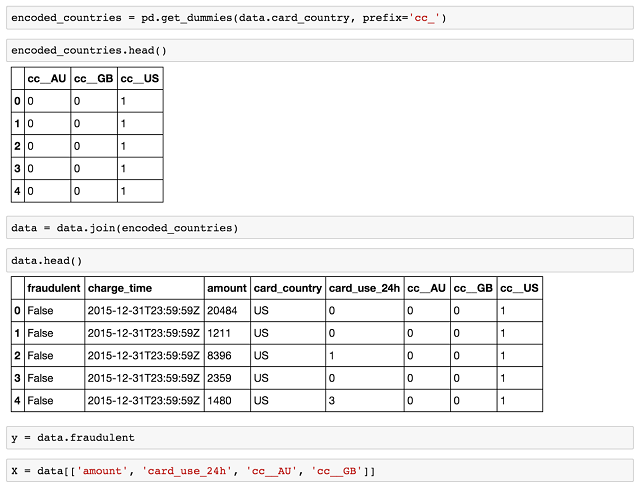Image resolution: width=640 pixels, height=492 pixels.
Task: Click the card_use_24h column header
Action: click(364, 288)
